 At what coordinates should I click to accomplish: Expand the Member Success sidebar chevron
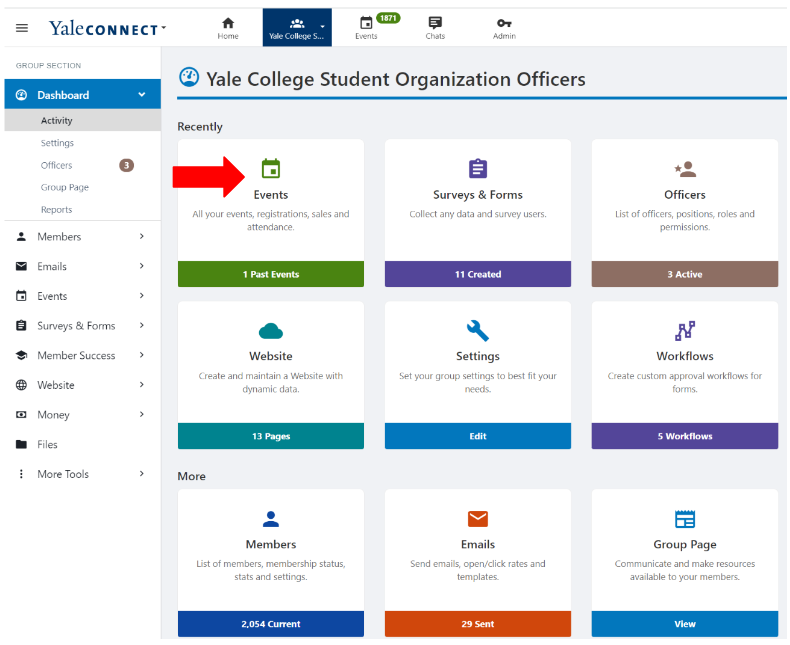click(x=142, y=355)
